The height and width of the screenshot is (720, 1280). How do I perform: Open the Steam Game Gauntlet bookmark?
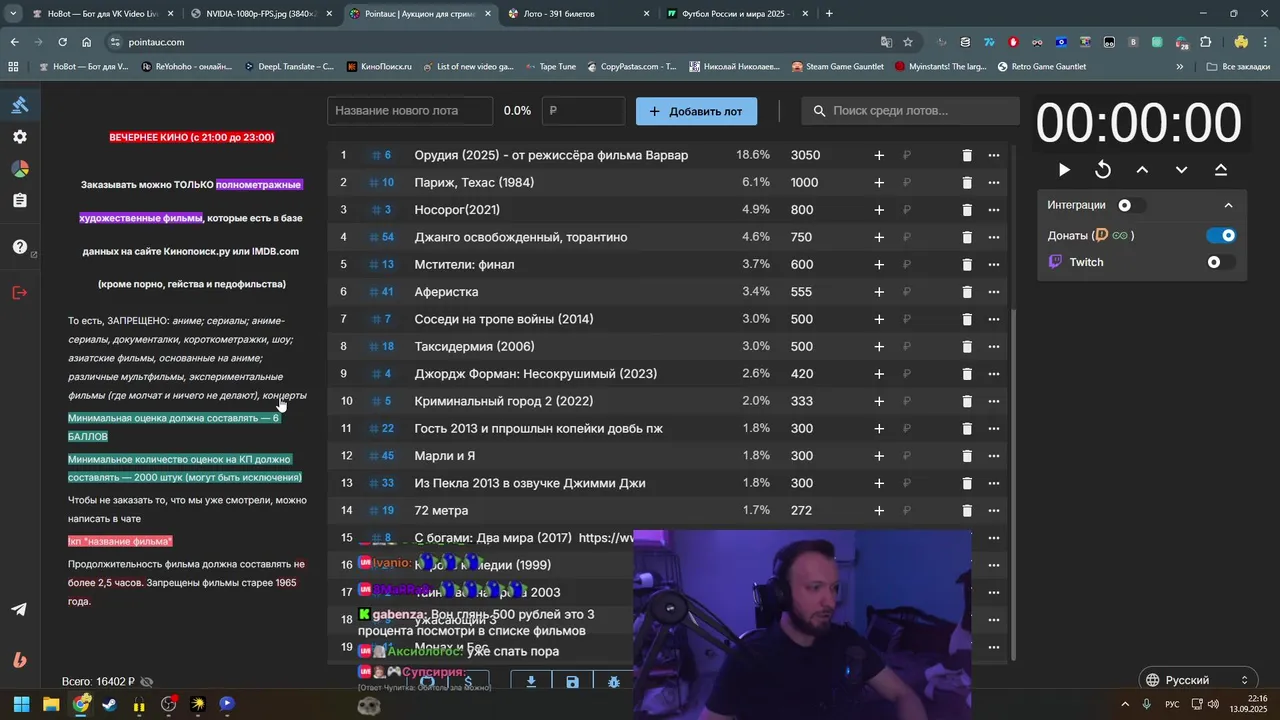(x=838, y=67)
